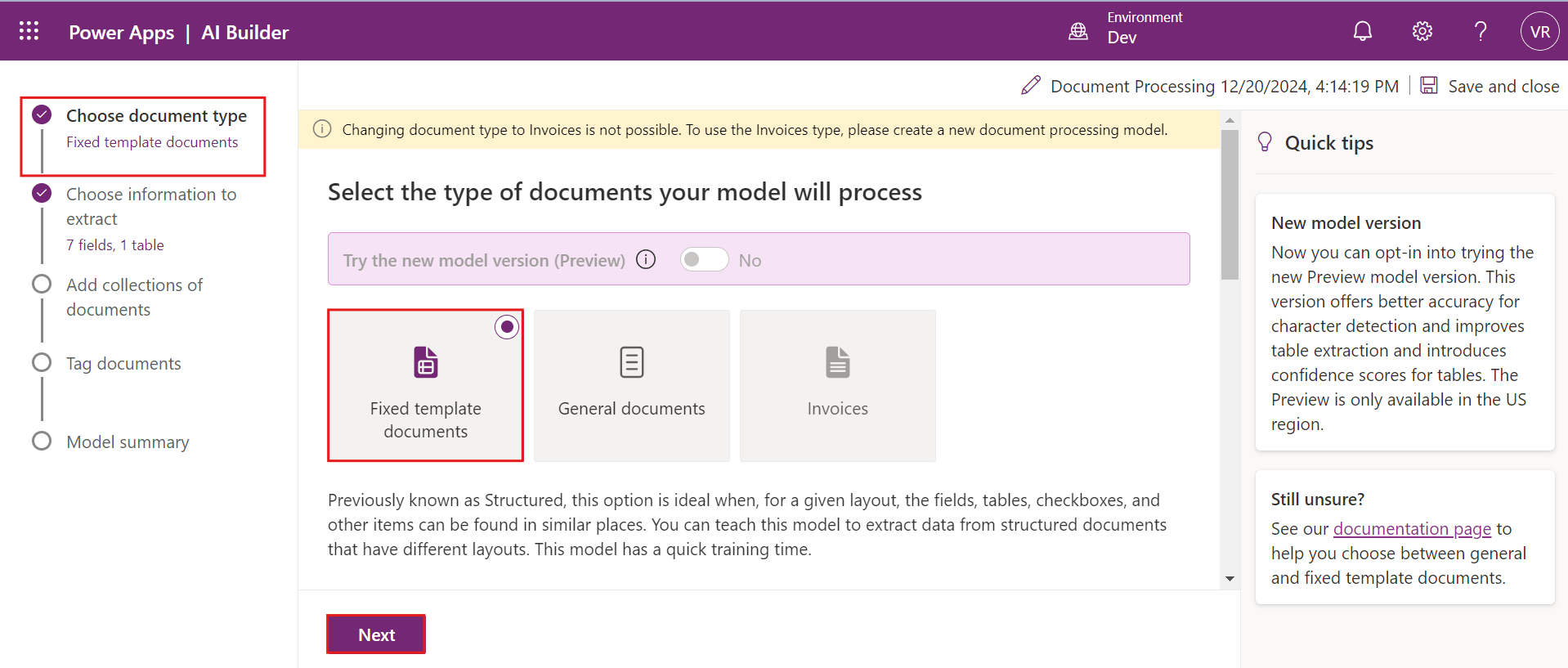1568x668 pixels.
Task: Choose the General documents tile
Action: pyautogui.click(x=631, y=385)
